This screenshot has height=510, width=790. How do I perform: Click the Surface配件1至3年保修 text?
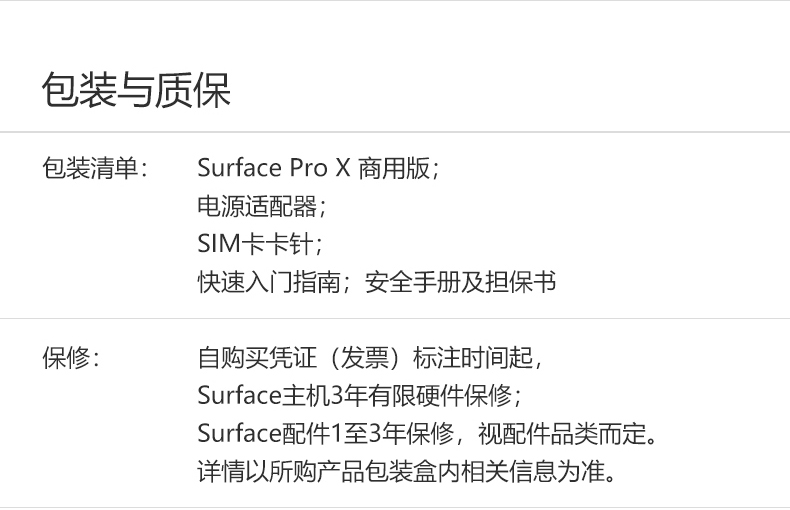tap(326, 433)
